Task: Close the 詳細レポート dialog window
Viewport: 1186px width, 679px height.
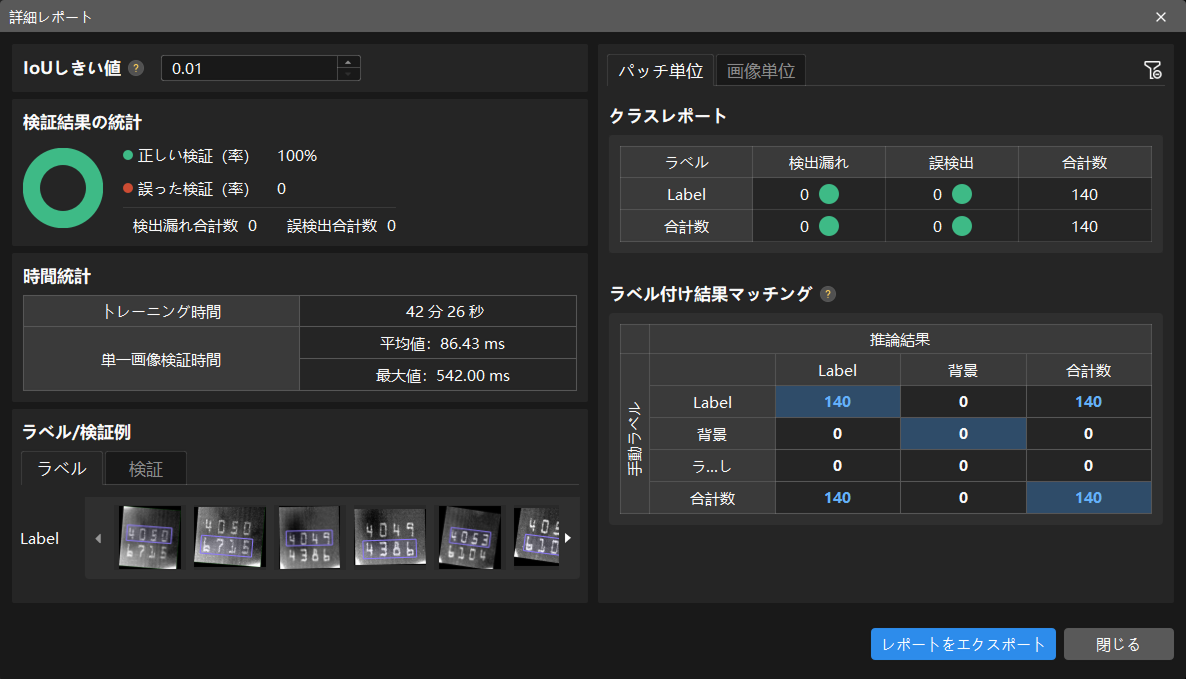Action: (x=1161, y=17)
